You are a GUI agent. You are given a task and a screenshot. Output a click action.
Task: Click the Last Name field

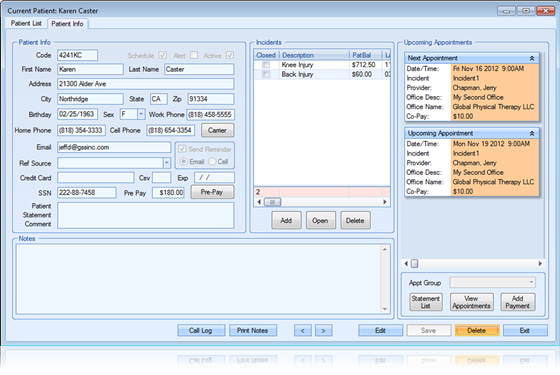pos(199,69)
